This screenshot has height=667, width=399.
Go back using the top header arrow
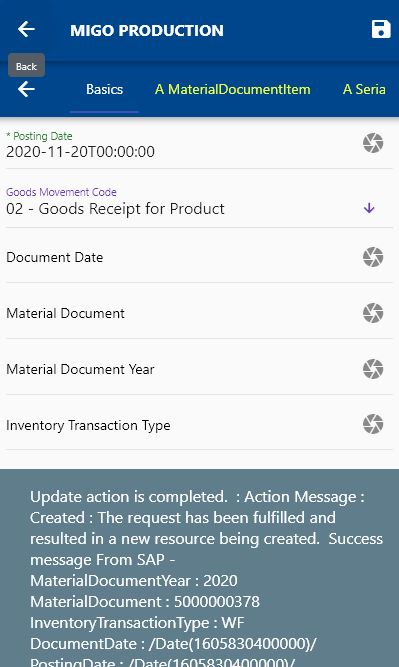pos(26,29)
